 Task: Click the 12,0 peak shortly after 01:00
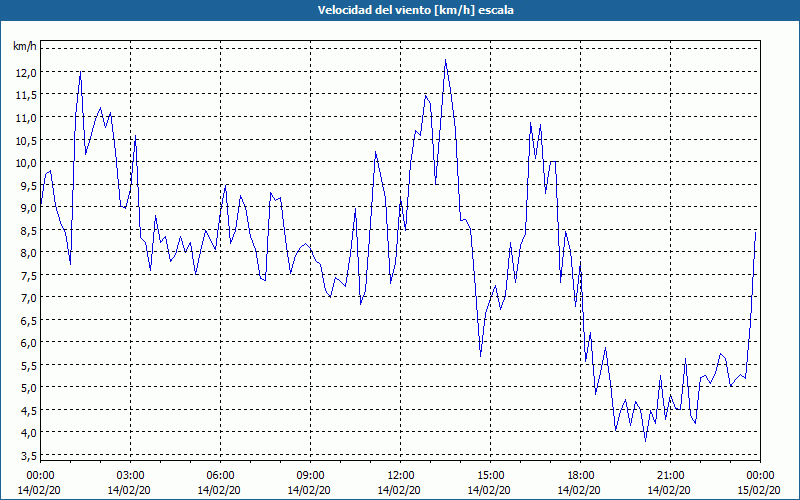pyautogui.click(x=80, y=71)
